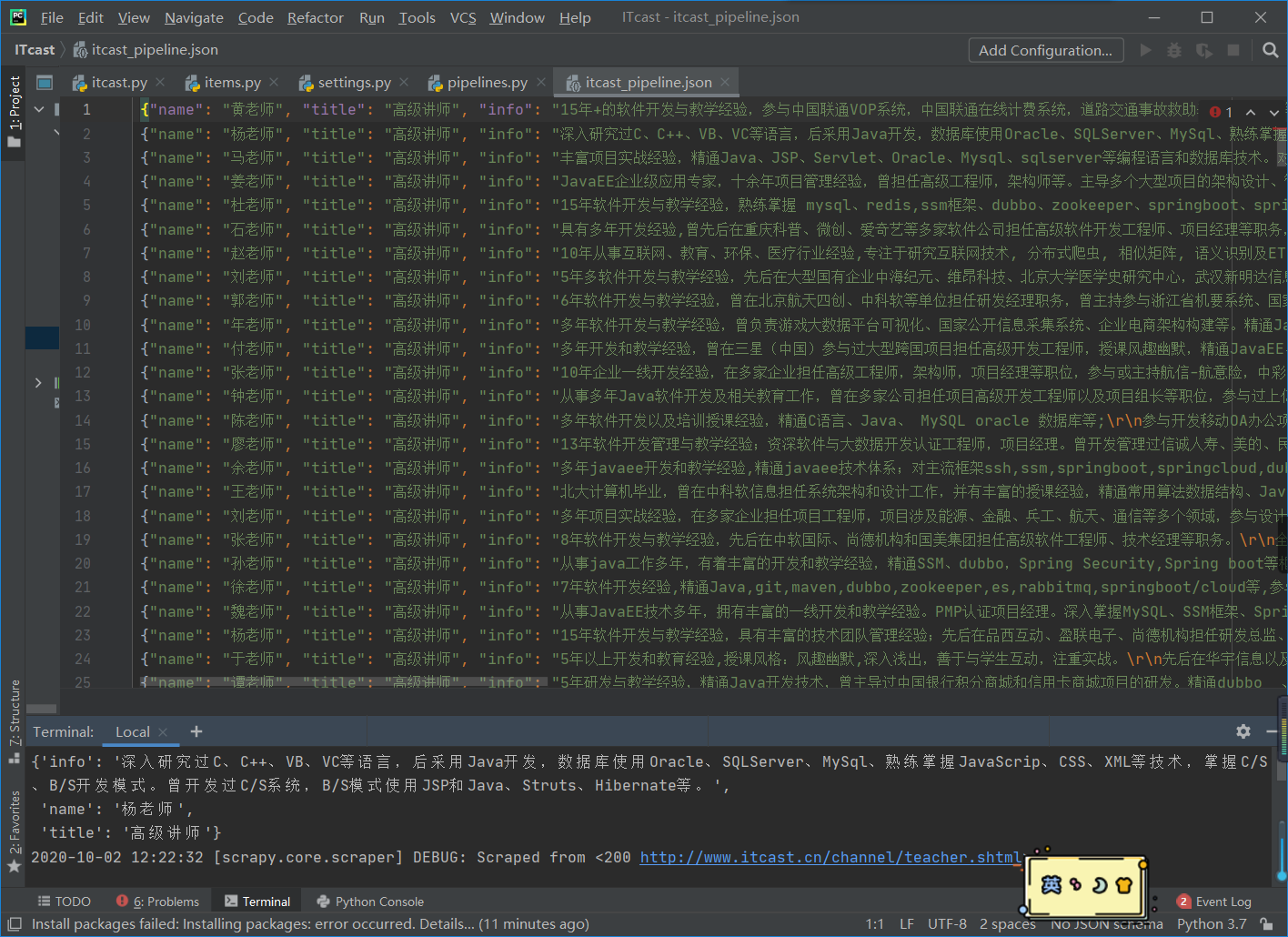Screen dimensions: 1288x937
Task: Expand the collapsed project tree node arrow
Action: click(38, 383)
